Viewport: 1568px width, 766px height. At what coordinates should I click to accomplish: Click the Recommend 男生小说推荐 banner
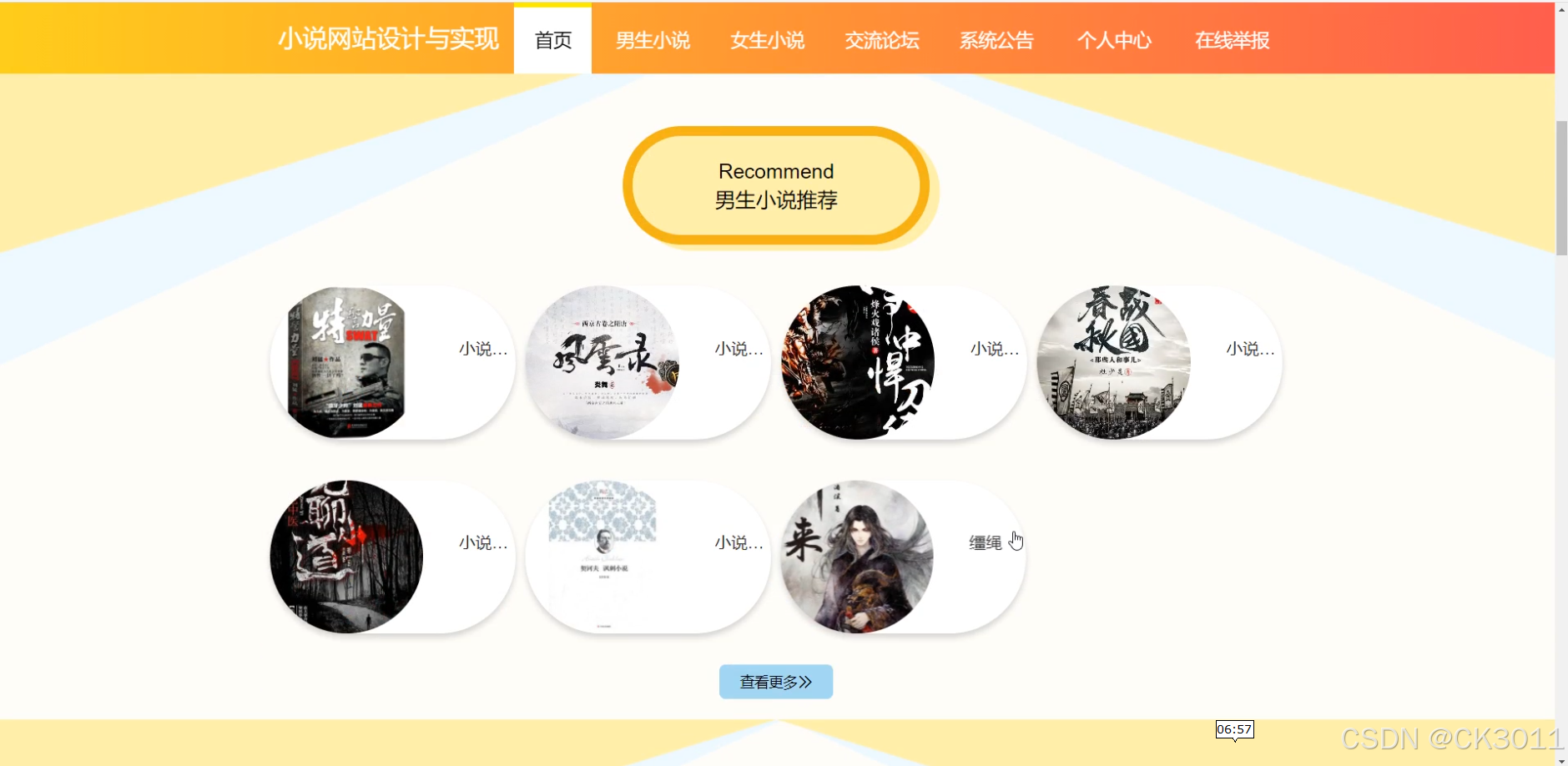pyautogui.click(x=776, y=185)
